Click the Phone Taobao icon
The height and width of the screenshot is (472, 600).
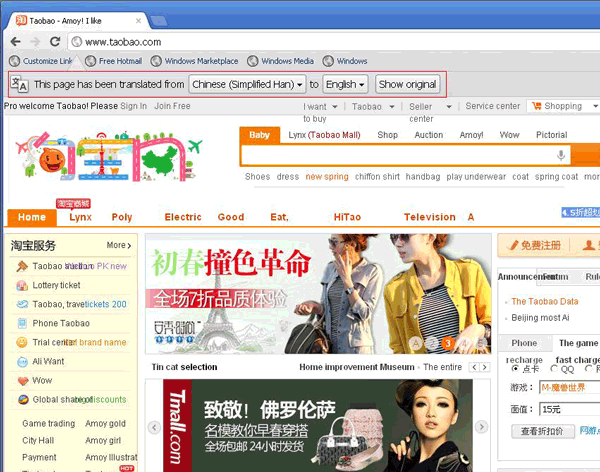coord(22,323)
